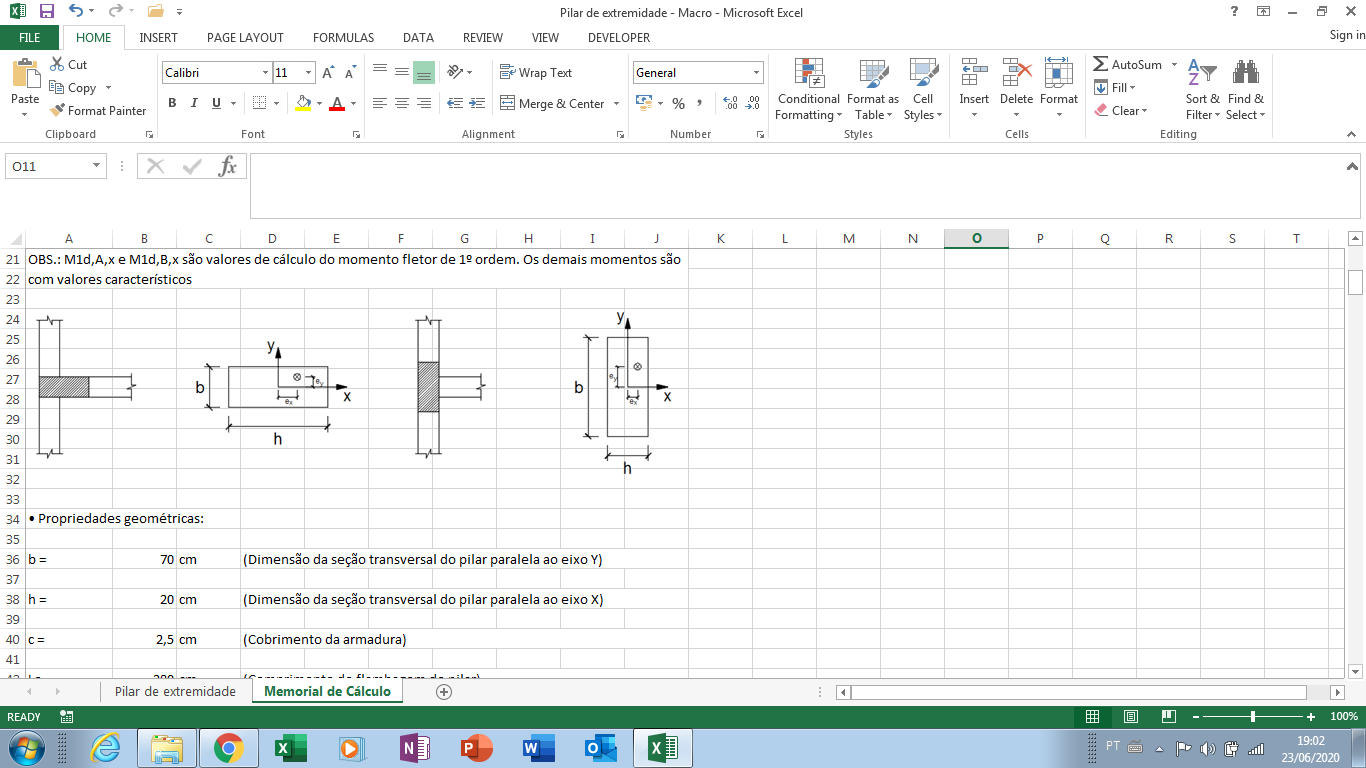Open the Font name dropdown showing Calibri
This screenshot has width=1366, height=768.
click(266, 73)
